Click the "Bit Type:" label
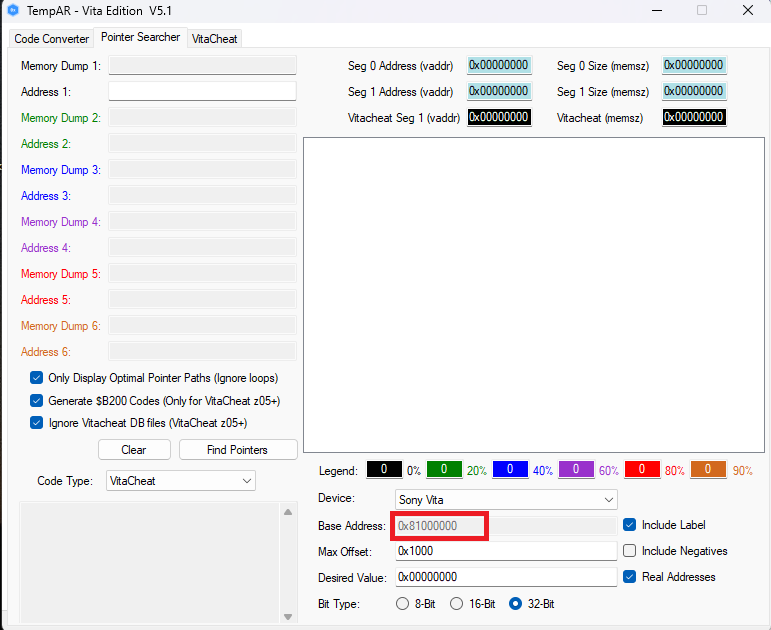Image resolution: width=771 pixels, height=630 pixels. 339,604
